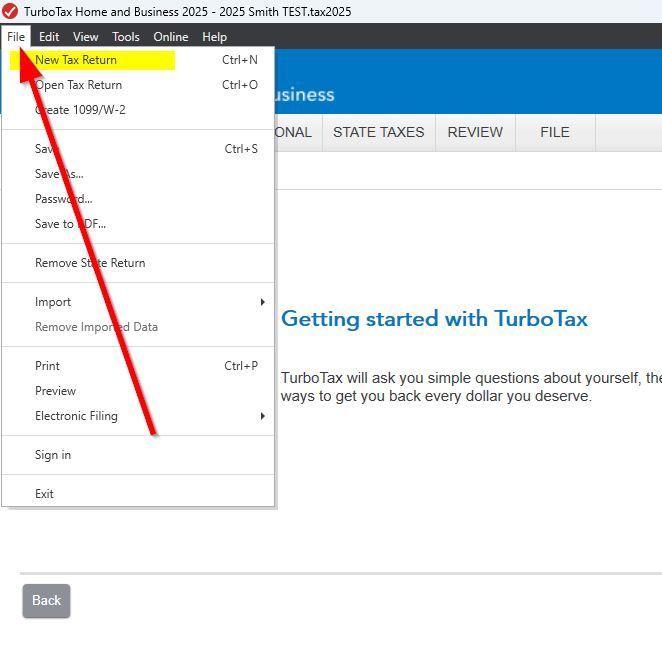The width and height of the screenshot is (662, 651).
Task: Go to the REVIEW tab
Action: (x=475, y=132)
